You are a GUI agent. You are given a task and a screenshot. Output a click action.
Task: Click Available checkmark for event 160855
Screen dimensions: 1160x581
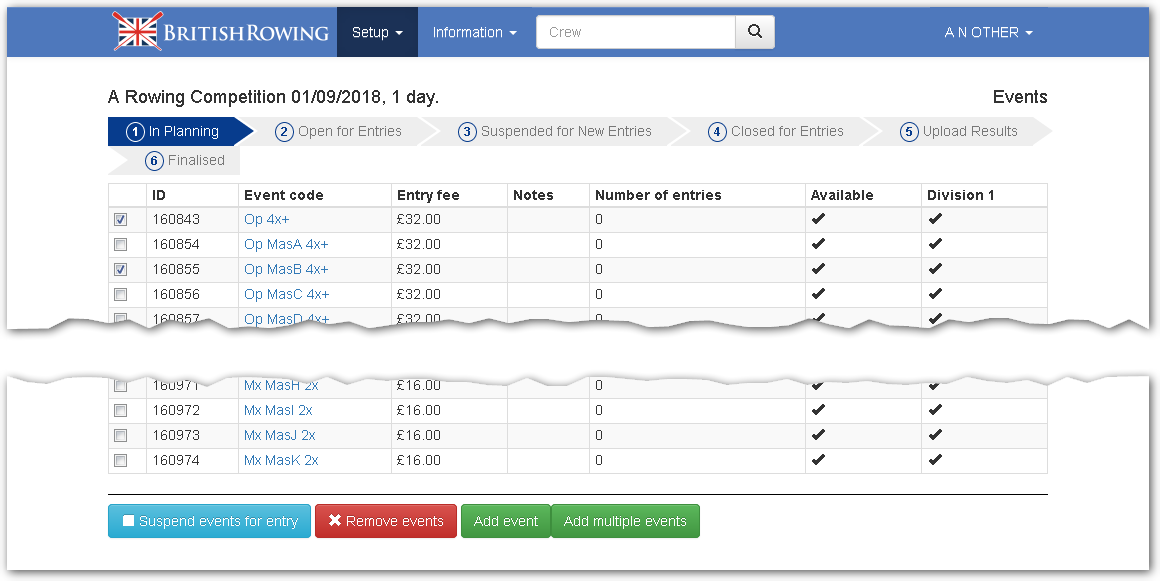[818, 270]
